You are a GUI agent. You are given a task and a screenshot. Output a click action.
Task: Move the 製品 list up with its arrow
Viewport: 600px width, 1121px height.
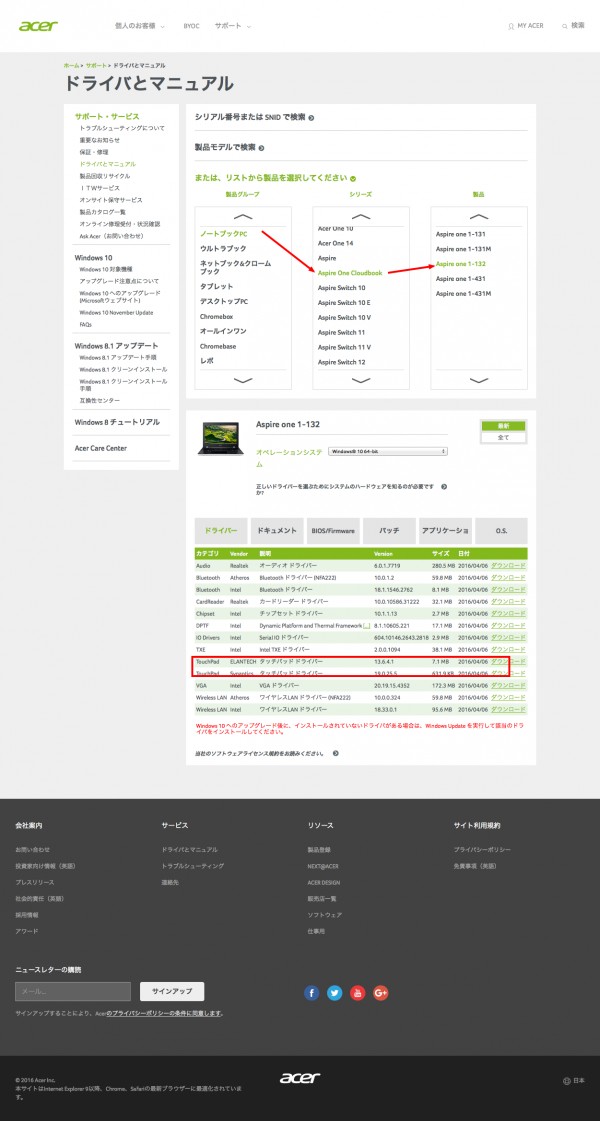(478, 217)
